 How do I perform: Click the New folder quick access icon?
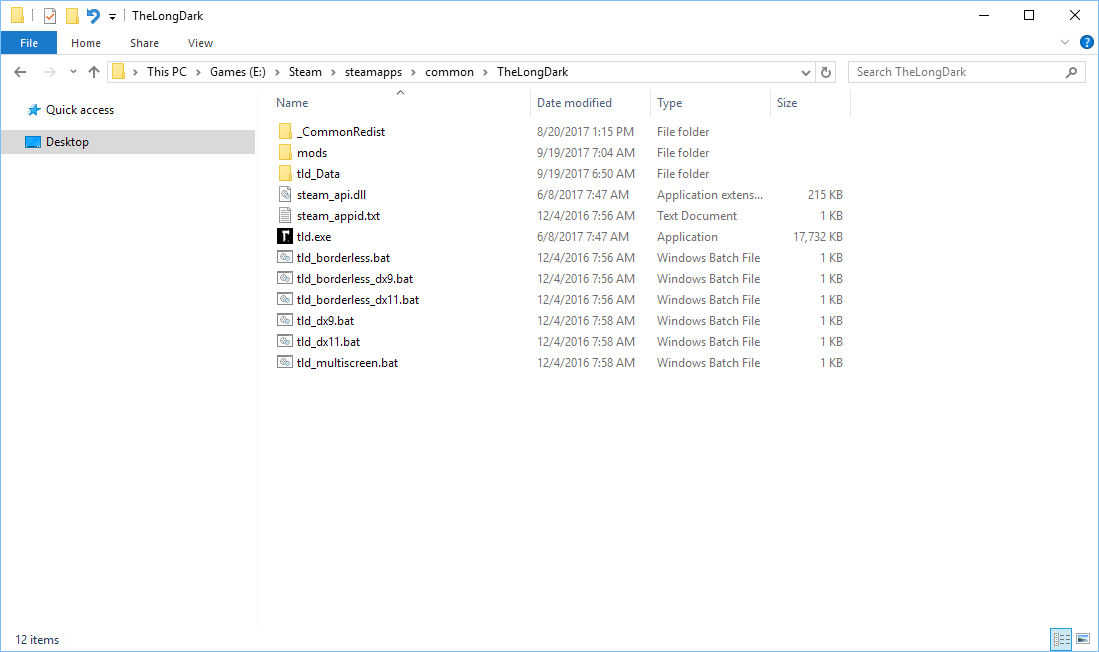coord(71,15)
